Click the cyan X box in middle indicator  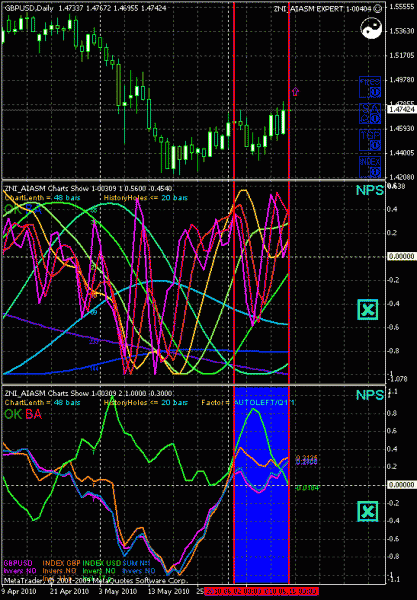pyautogui.click(x=368, y=310)
